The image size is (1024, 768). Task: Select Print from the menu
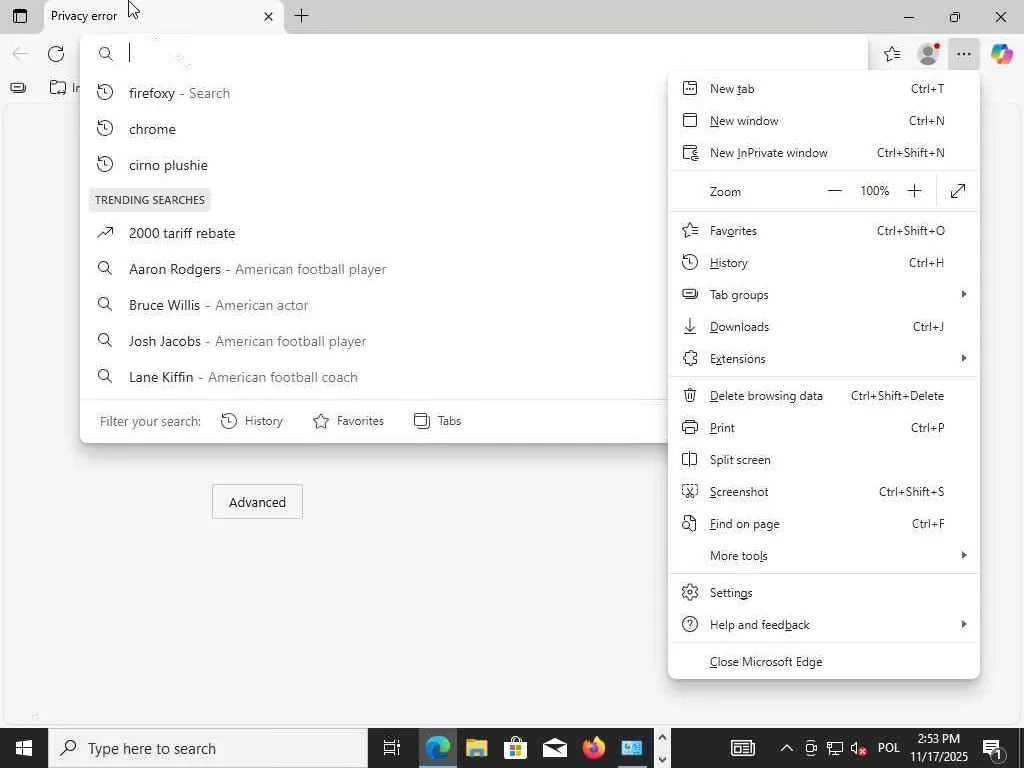[x=824, y=428]
